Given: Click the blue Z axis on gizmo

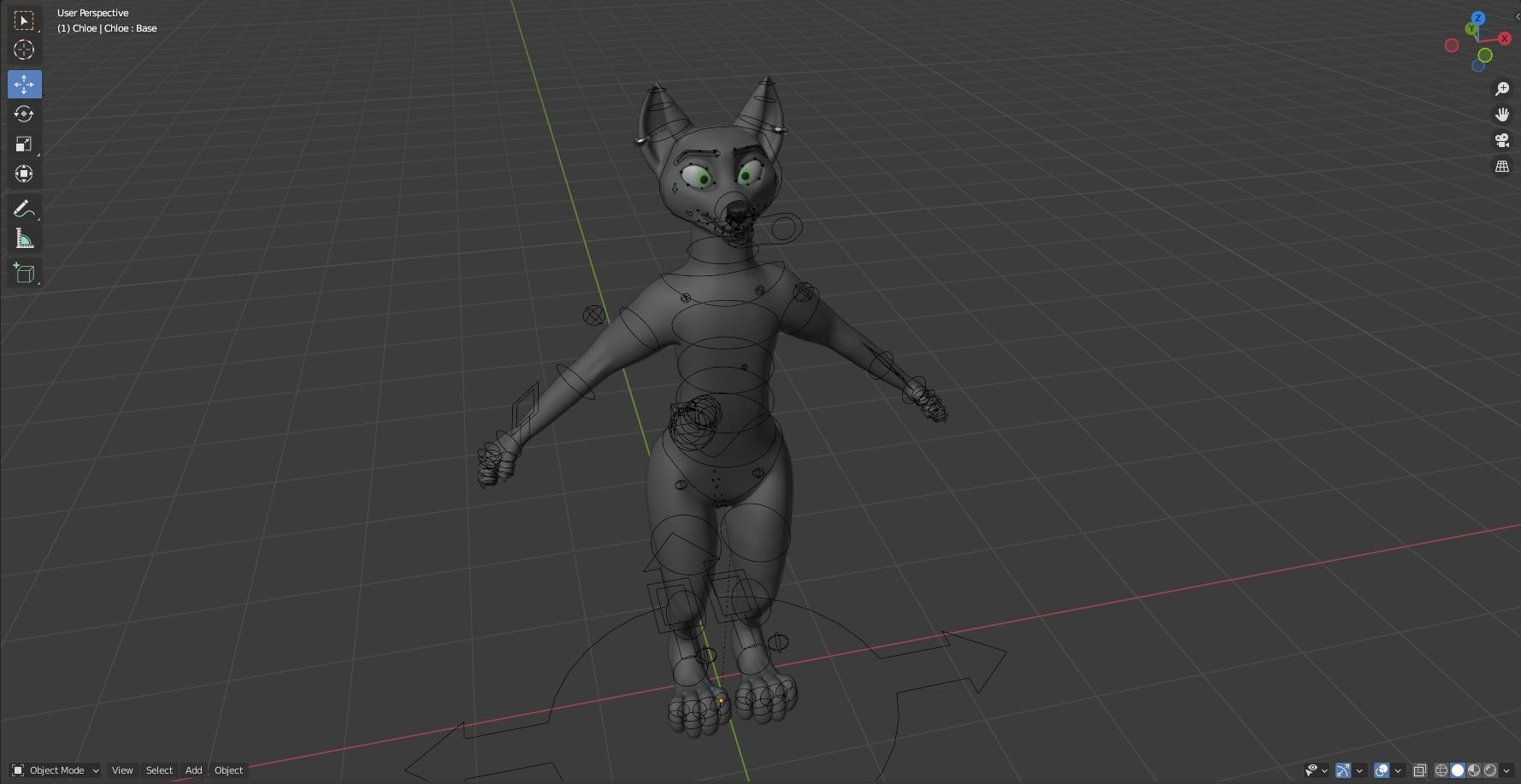Looking at the screenshot, I should (1478, 18).
